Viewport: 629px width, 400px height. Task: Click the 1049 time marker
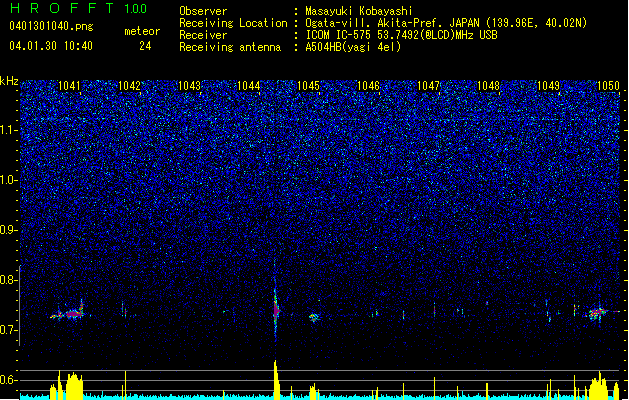548,85
